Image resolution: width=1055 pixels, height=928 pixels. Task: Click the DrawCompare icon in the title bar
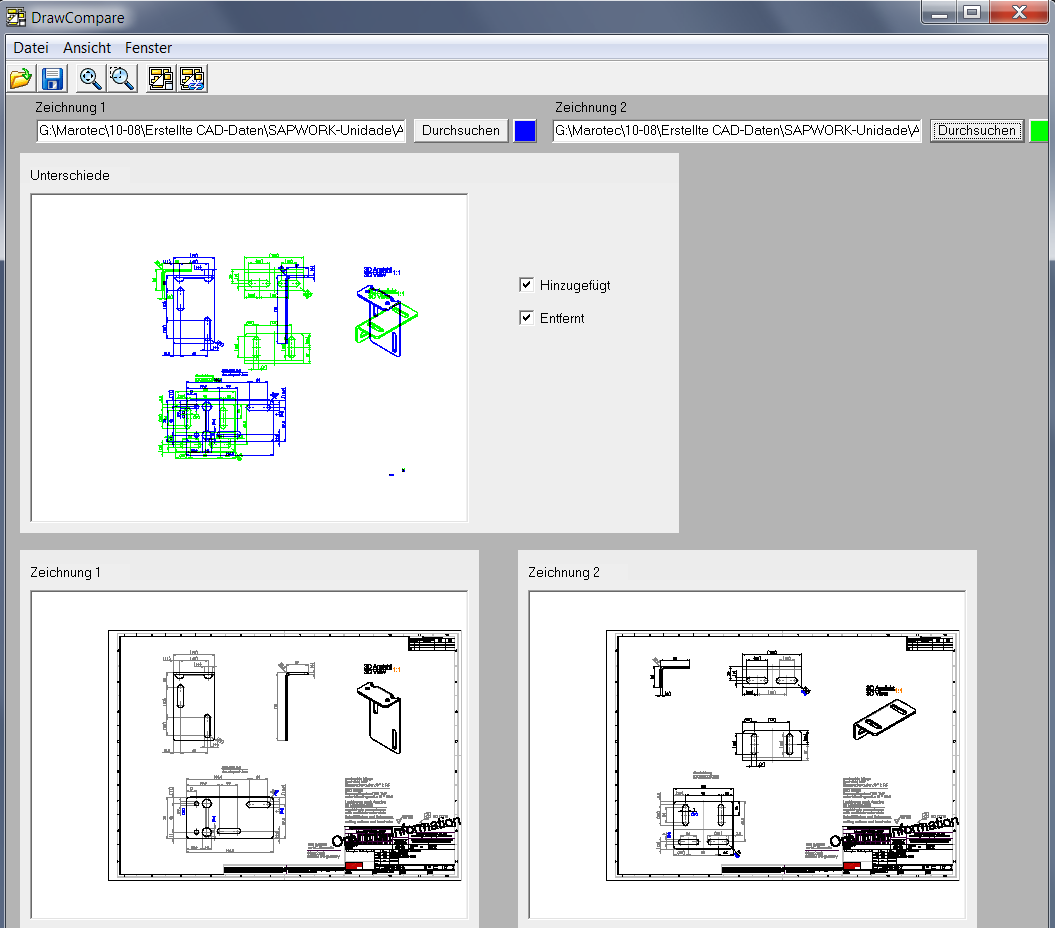click(15, 16)
